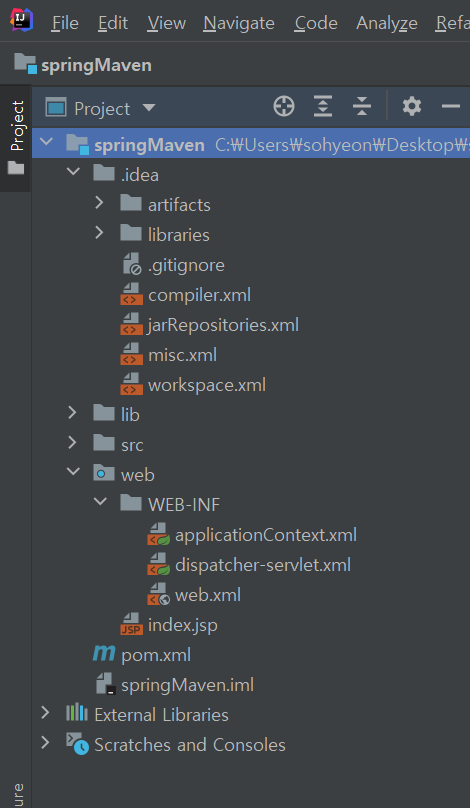Toggle the vertical Project tool window tab
Viewport: 470px width, 808px height.
point(15,138)
